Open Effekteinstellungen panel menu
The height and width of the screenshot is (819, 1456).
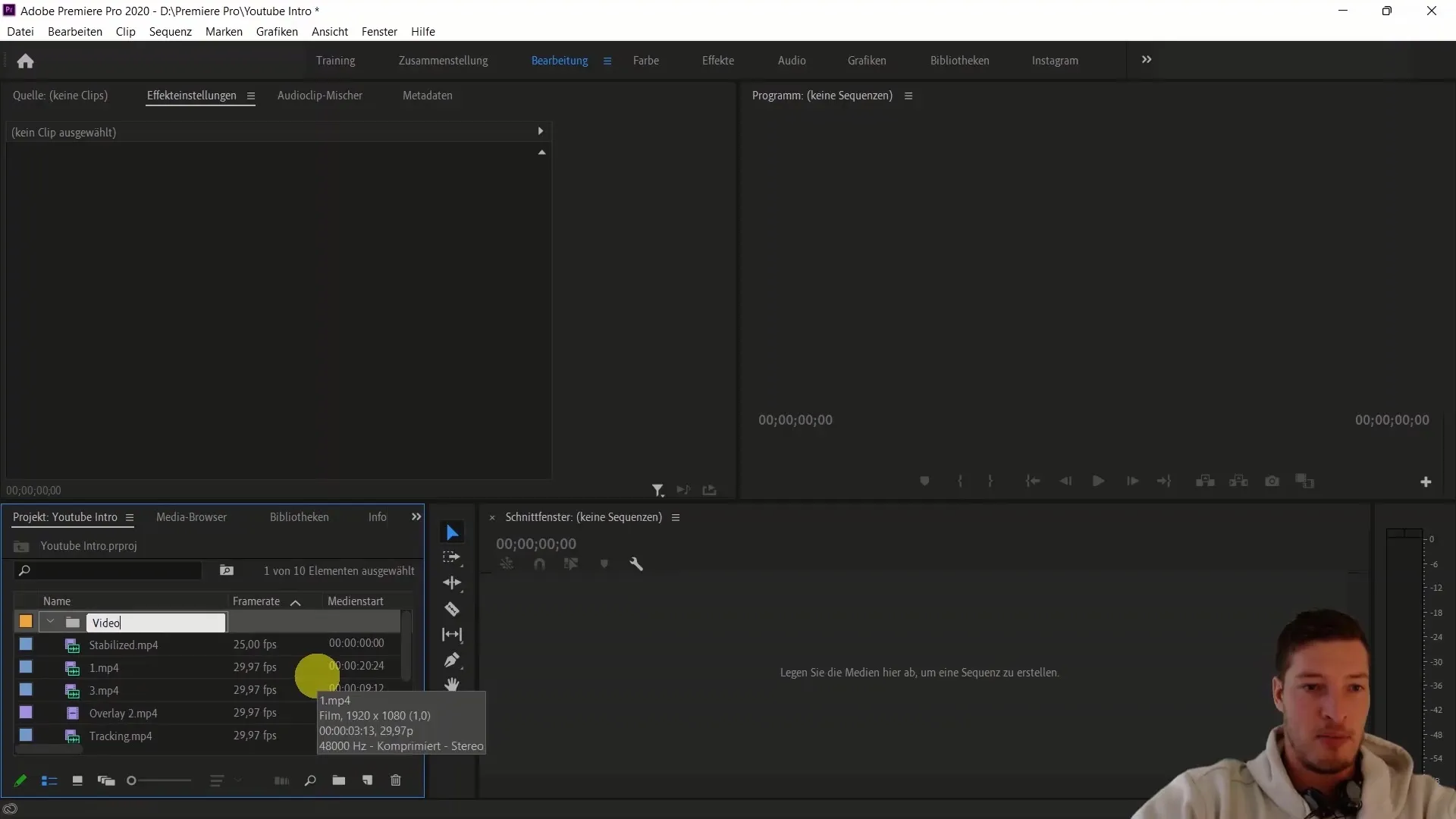(251, 96)
